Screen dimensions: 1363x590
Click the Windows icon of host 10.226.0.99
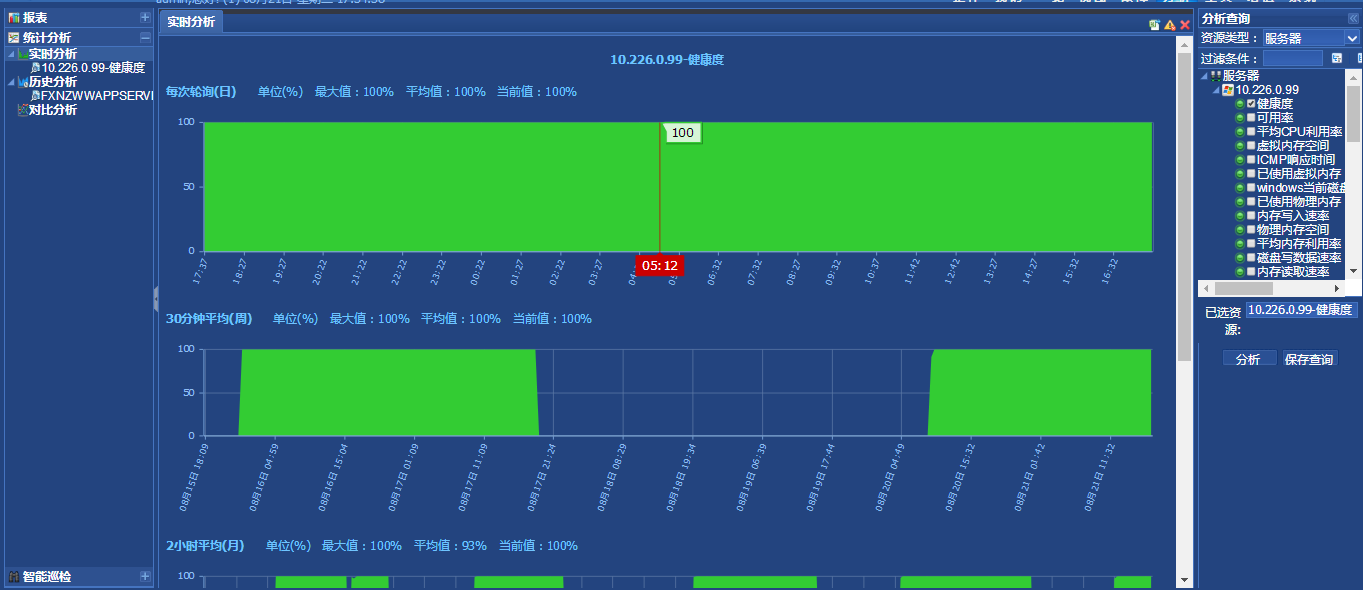[1228, 89]
